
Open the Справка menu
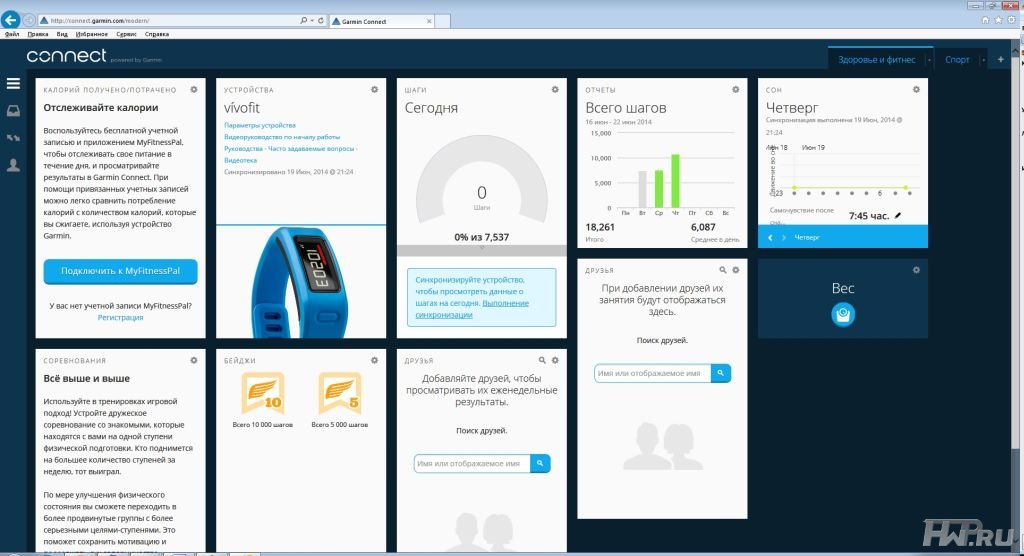click(x=157, y=34)
